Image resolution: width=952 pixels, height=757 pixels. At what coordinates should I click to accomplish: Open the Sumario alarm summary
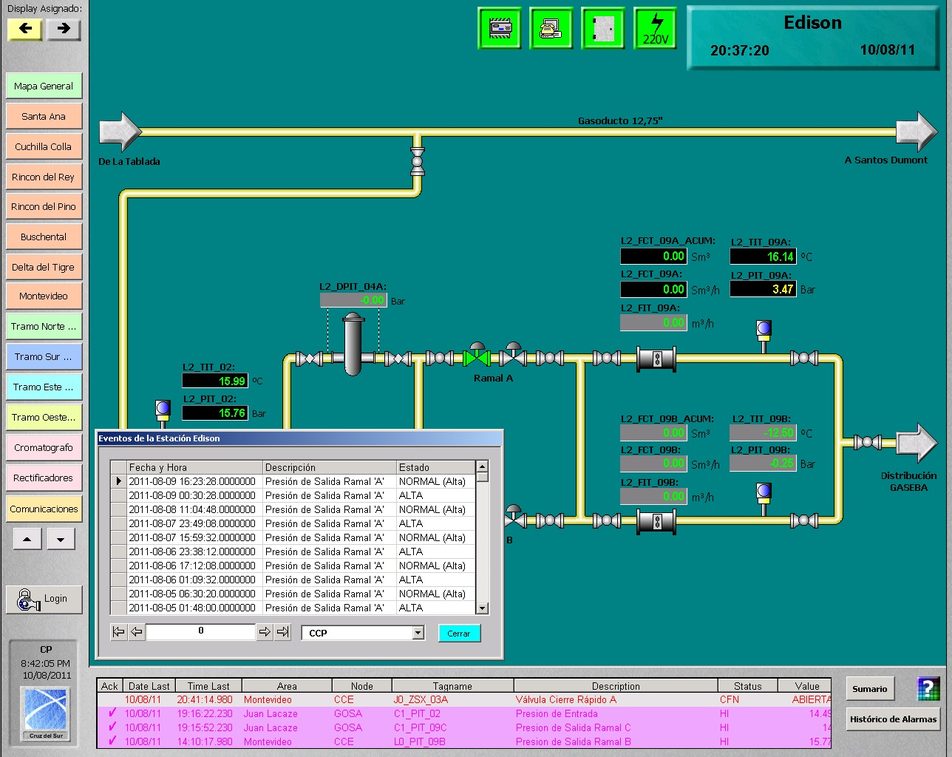869,689
